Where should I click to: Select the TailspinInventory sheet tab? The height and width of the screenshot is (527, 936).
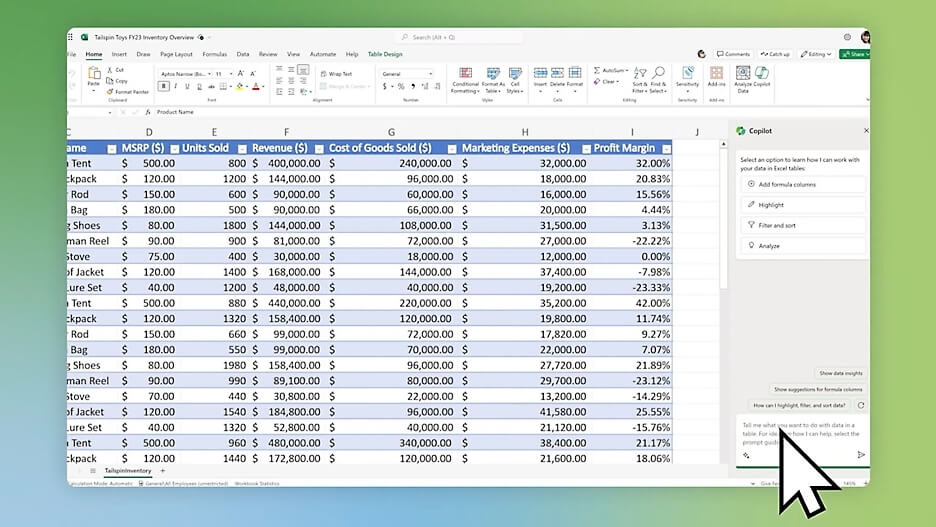coord(128,471)
